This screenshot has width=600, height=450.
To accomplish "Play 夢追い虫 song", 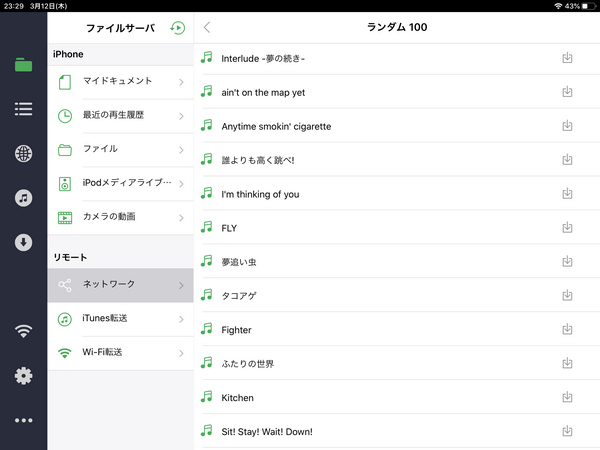I will (397, 262).
